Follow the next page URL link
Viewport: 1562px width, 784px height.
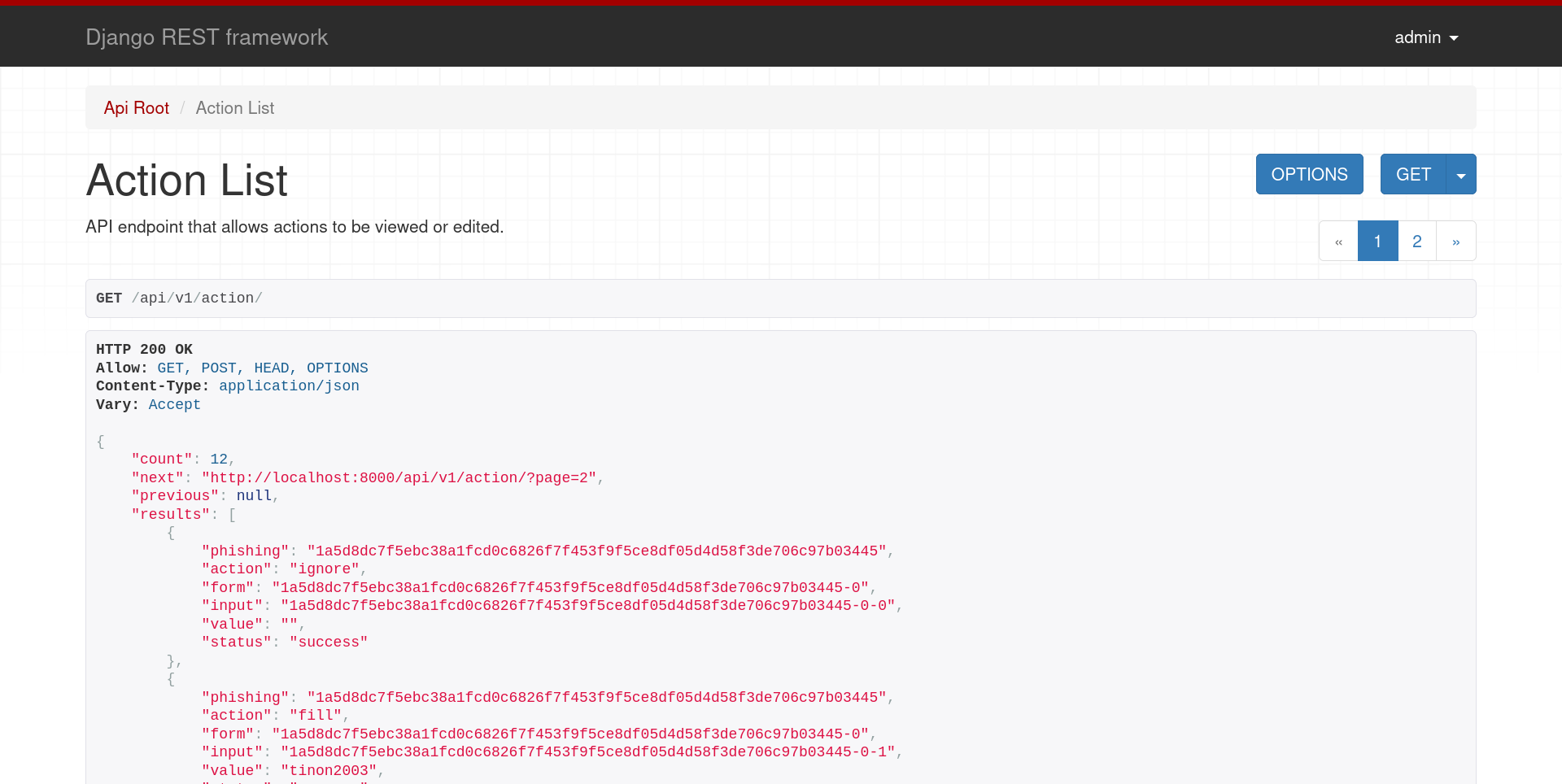[x=399, y=478]
